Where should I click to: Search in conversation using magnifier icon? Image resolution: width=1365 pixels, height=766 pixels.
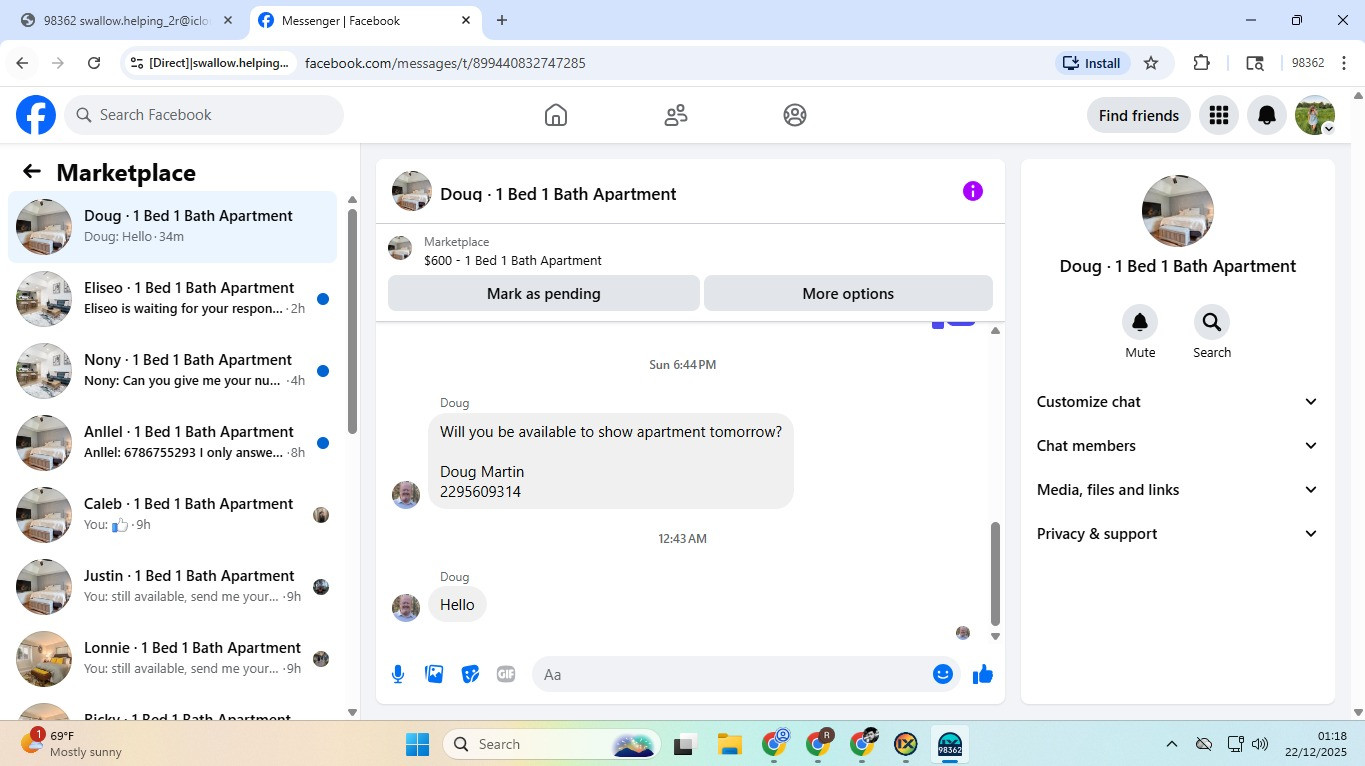(1212, 322)
